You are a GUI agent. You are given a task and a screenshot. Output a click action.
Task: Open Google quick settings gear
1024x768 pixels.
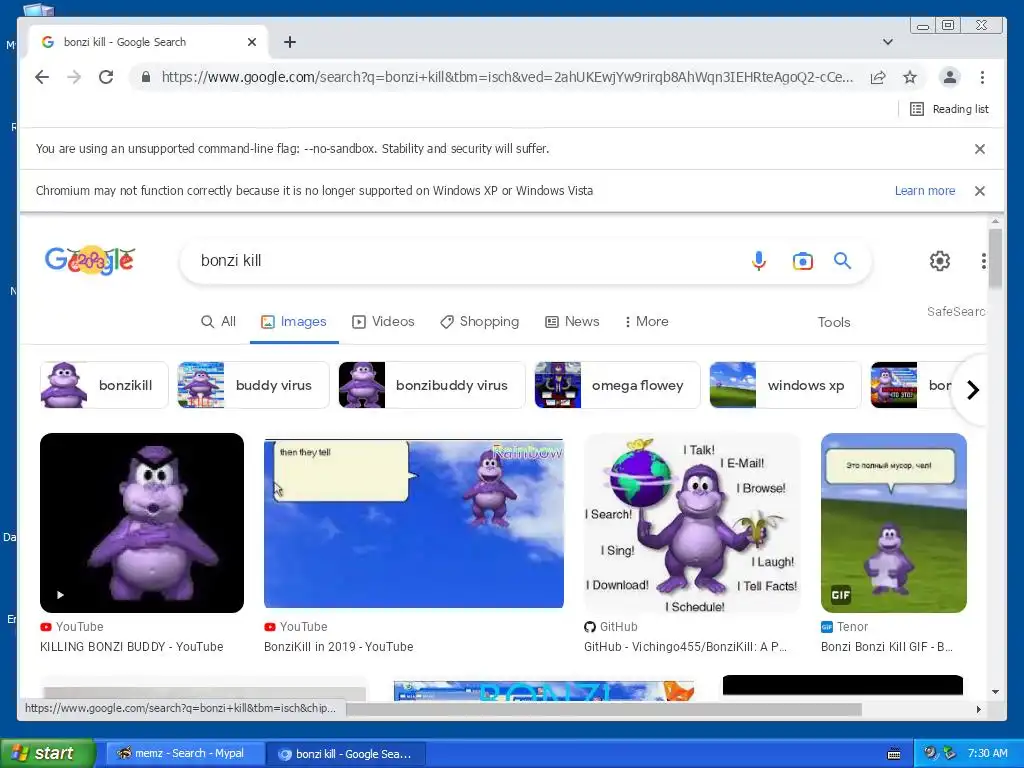pyautogui.click(x=940, y=261)
